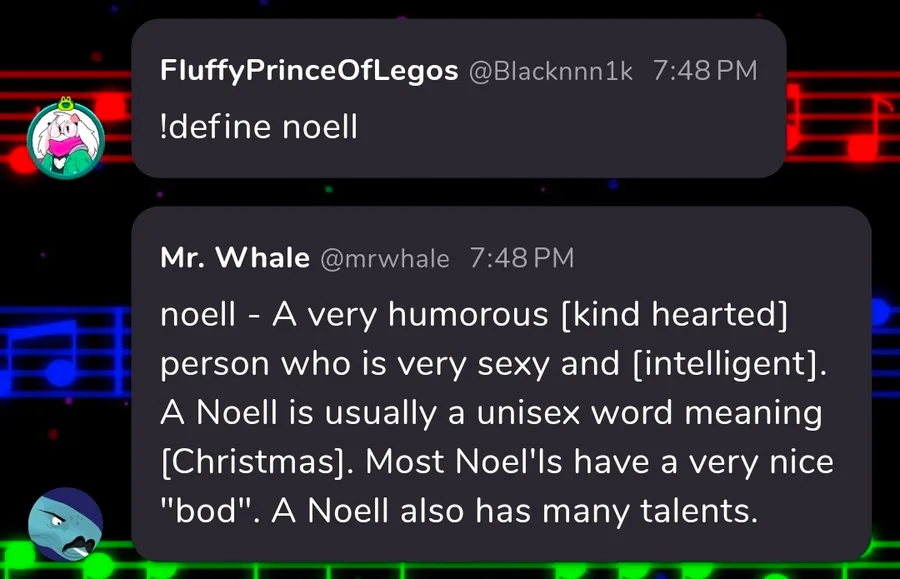Select the "!define noell" command text
This screenshot has width=900, height=579.
click(258, 128)
